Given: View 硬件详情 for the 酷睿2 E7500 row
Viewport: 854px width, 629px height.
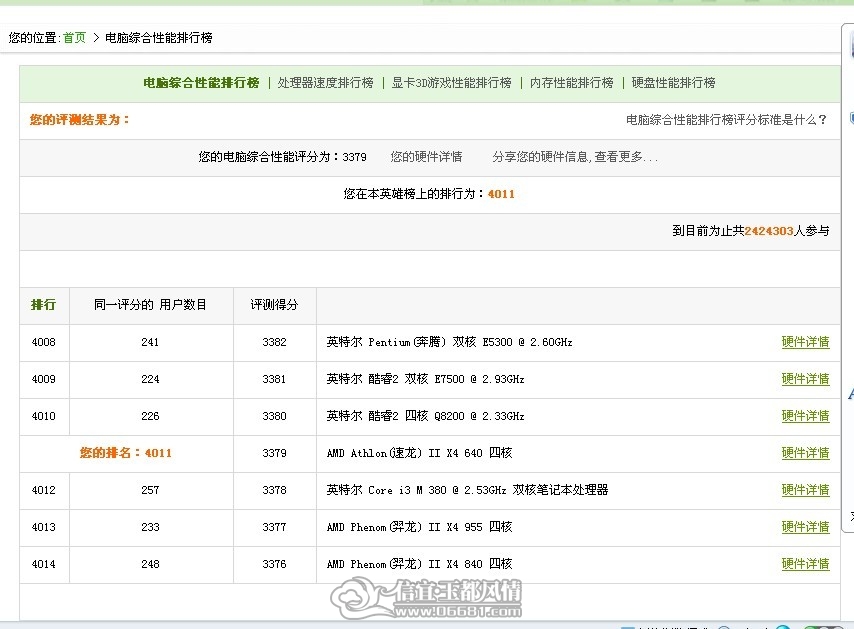Looking at the screenshot, I should 806,379.
